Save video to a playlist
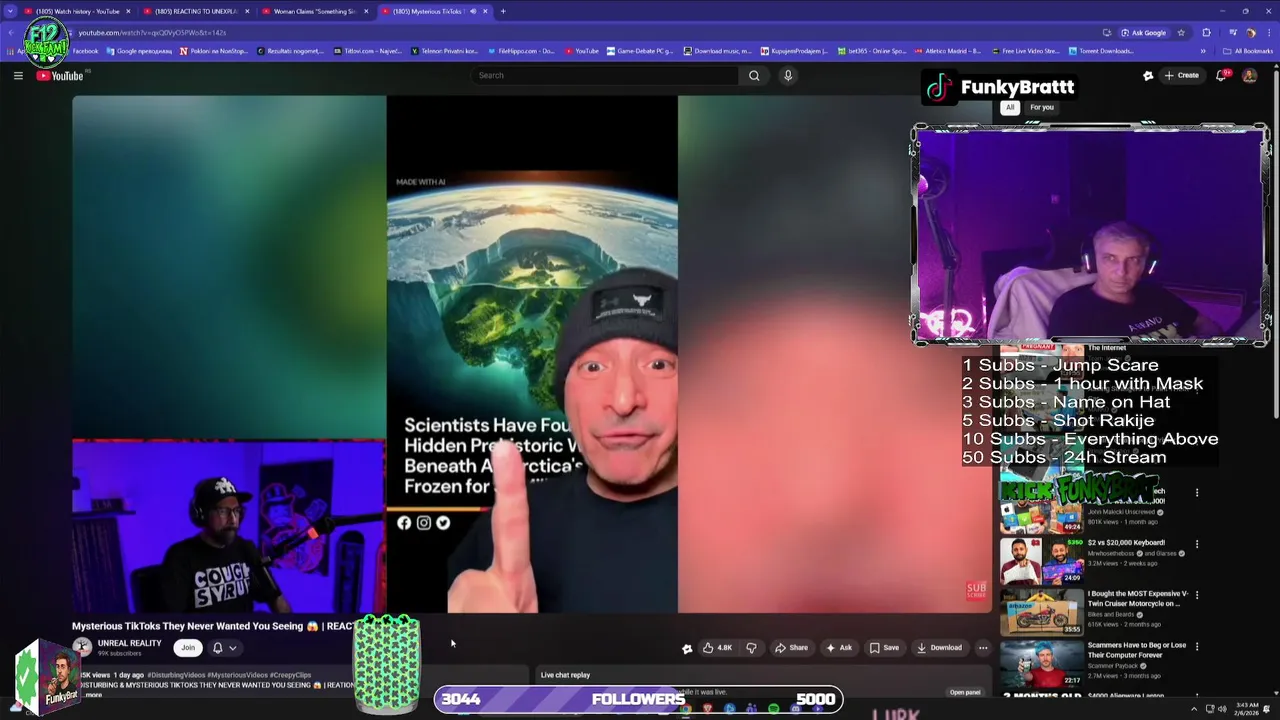The width and height of the screenshot is (1280, 720). (x=884, y=647)
